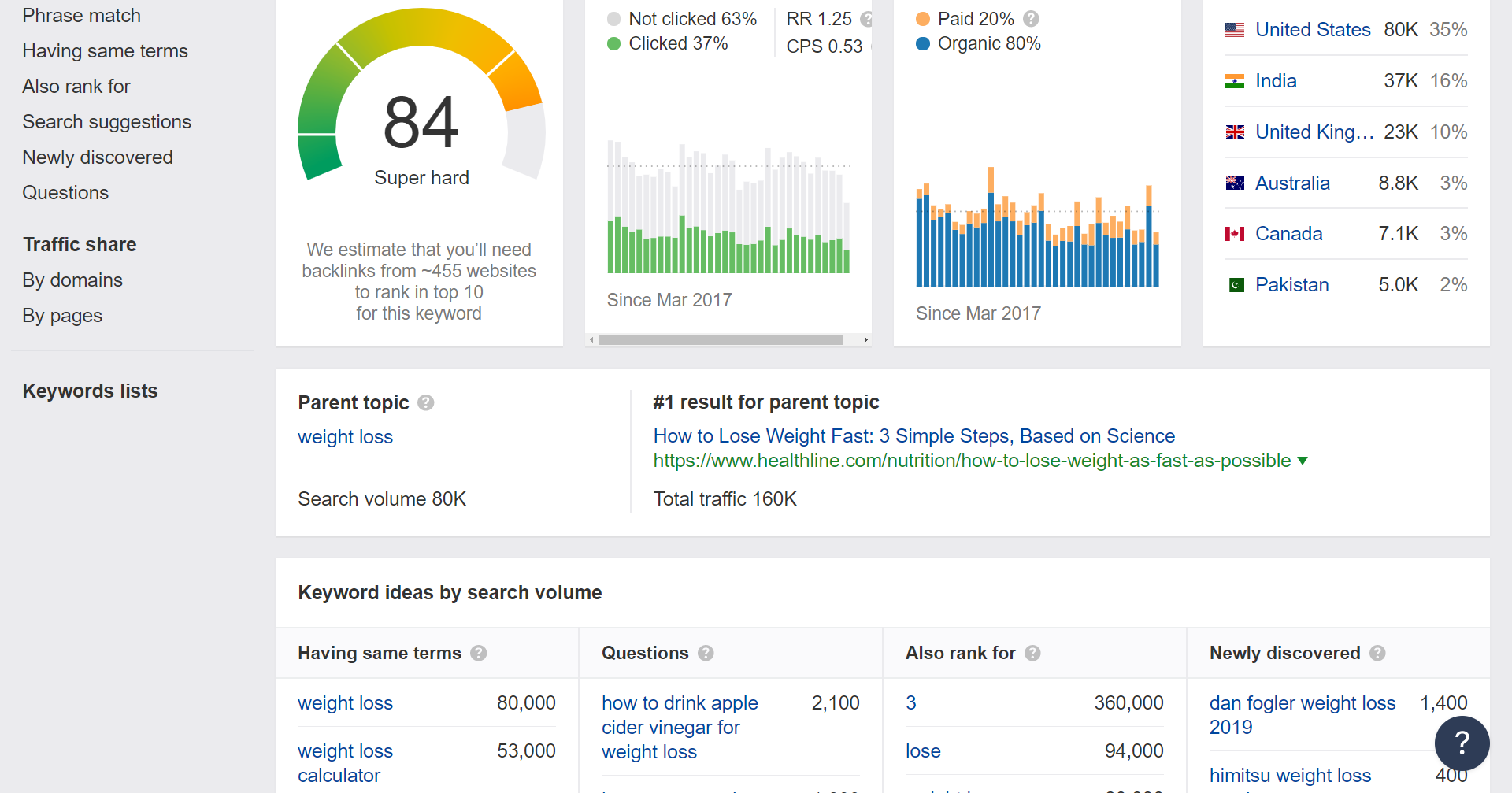
Task: Open Traffic share By domains
Action: pyautogui.click(x=72, y=280)
